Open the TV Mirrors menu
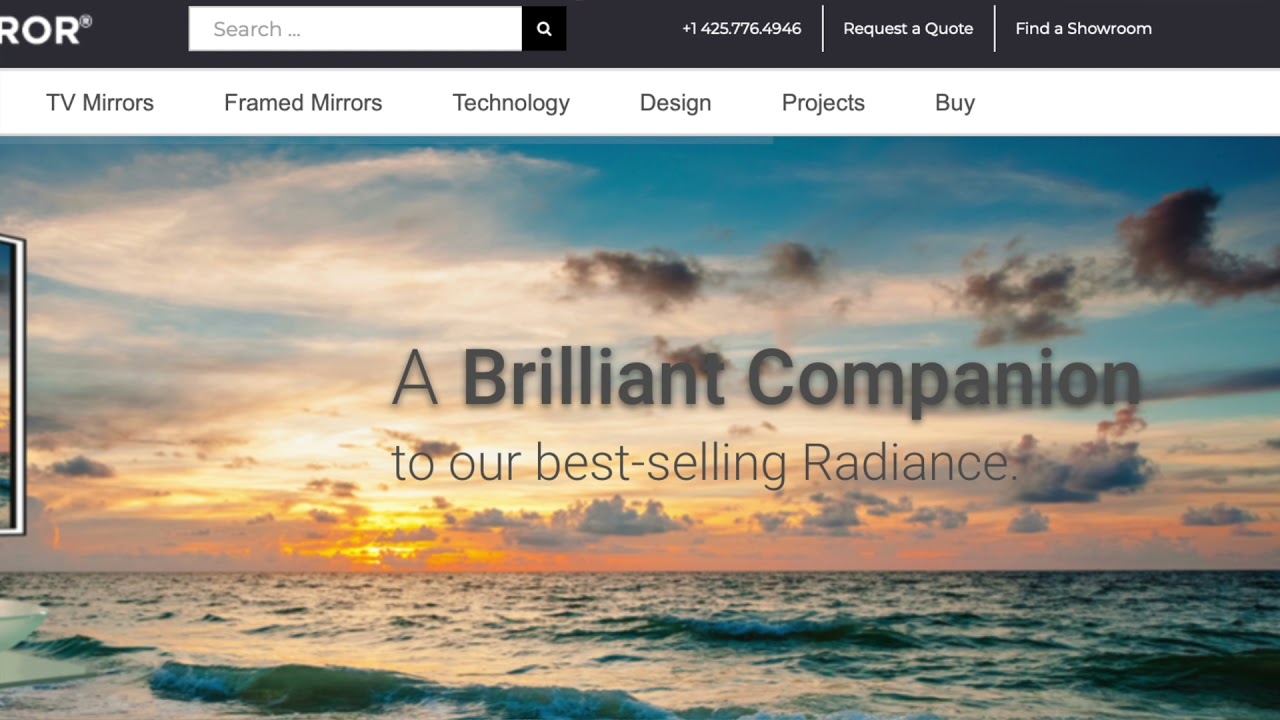1280x720 pixels. [x=100, y=103]
